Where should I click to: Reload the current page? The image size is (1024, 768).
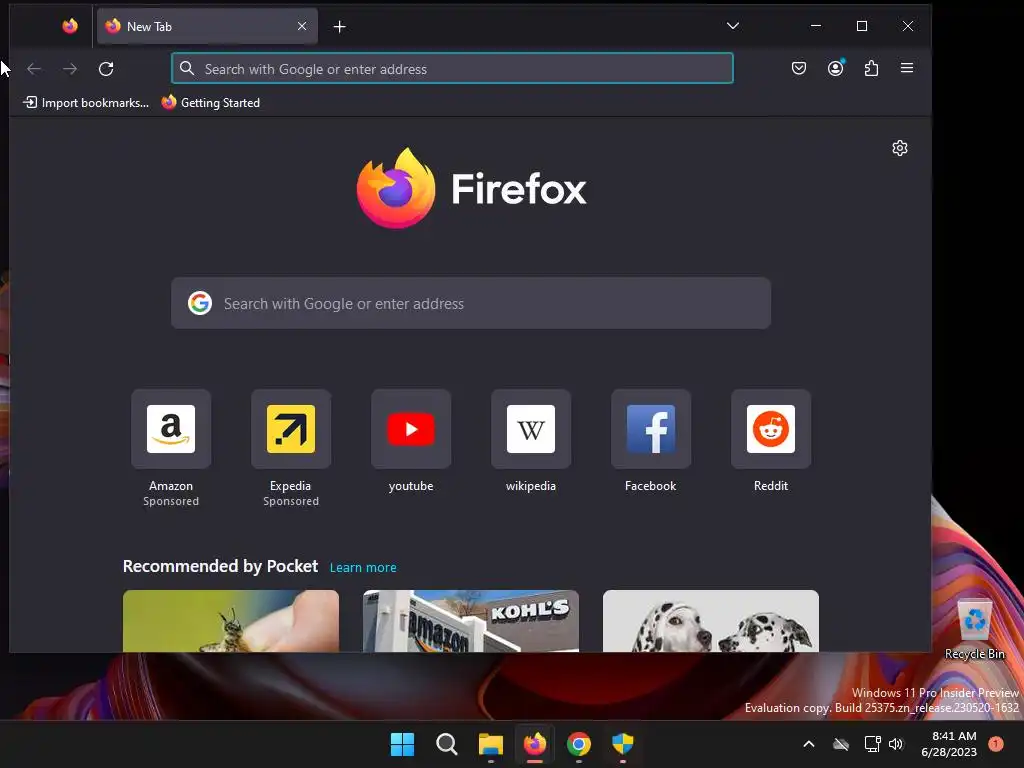tap(106, 69)
